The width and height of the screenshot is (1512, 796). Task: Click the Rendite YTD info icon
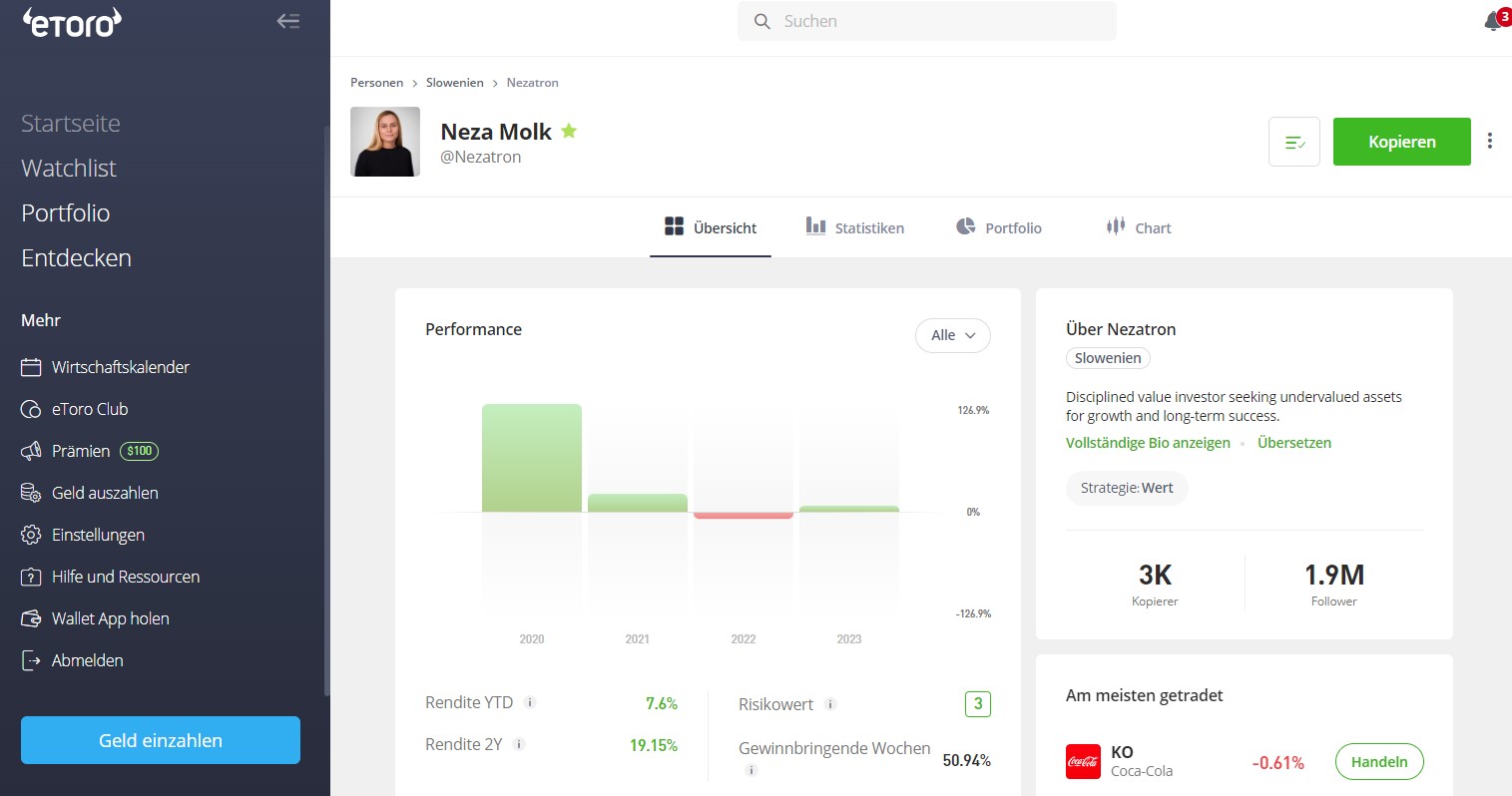pos(530,702)
